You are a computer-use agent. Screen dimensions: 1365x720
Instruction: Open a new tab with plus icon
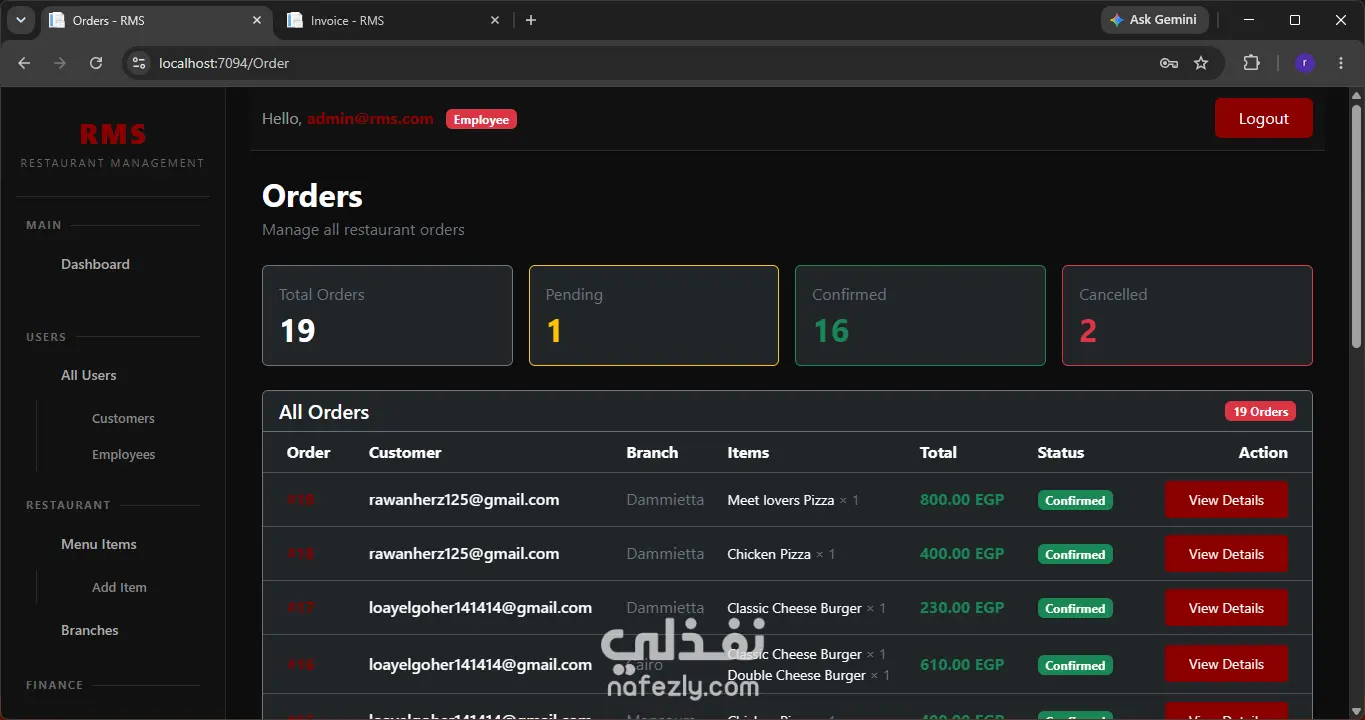coord(531,20)
